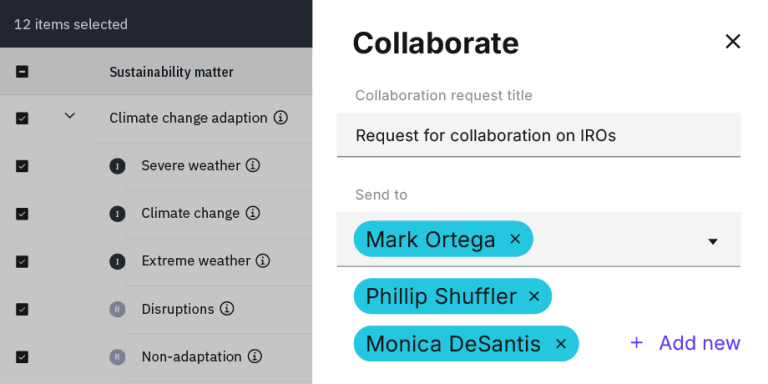768x384 pixels.
Task: Collapse the Climate change adaption row
Action: tap(70, 116)
